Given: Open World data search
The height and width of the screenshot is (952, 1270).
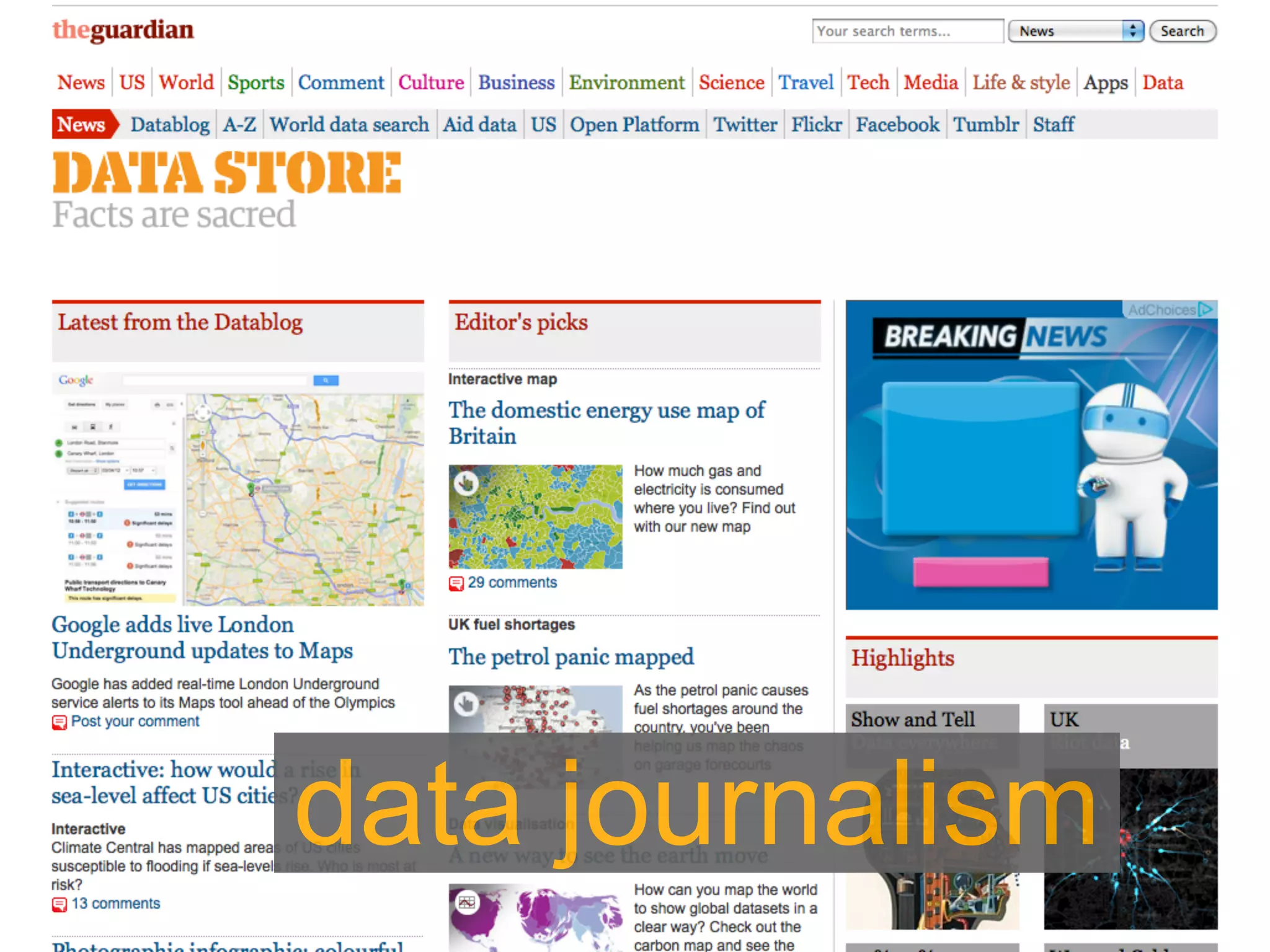Looking at the screenshot, I should tap(349, 125).
